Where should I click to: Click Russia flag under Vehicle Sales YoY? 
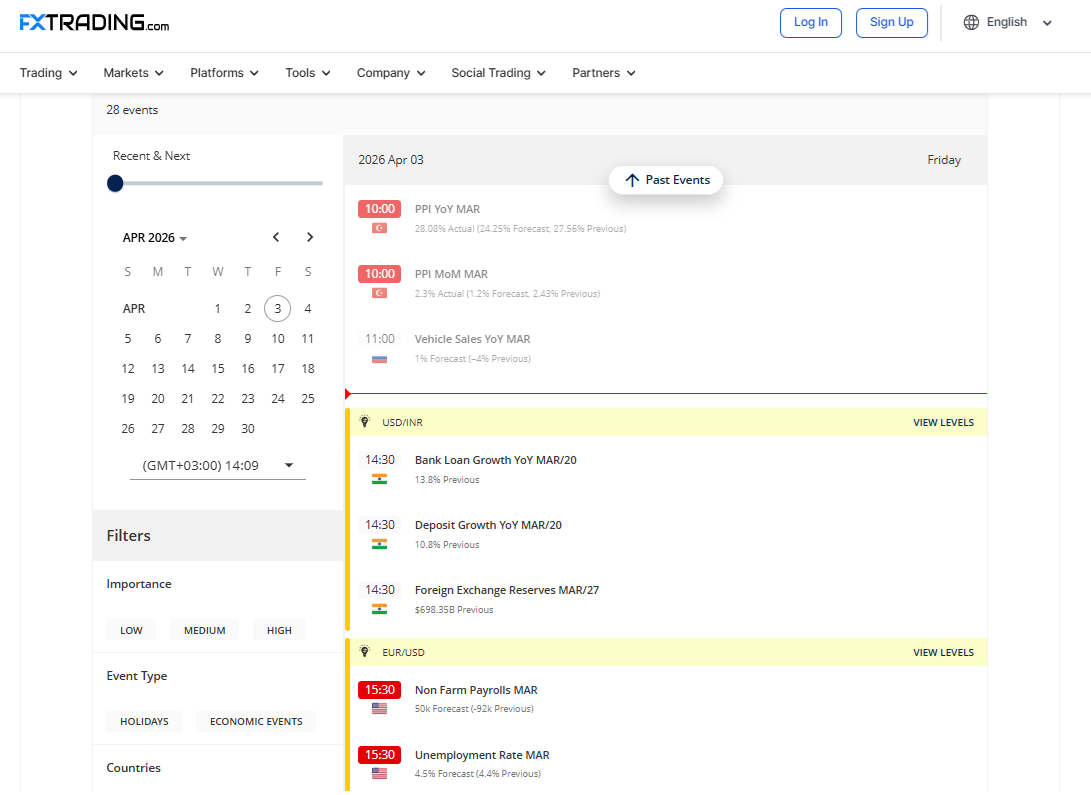[379, 359]
